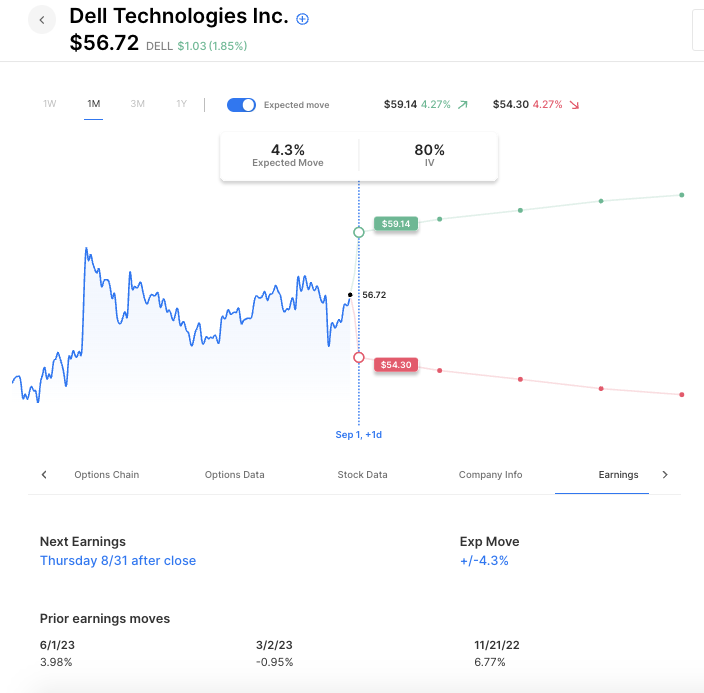This screenshot has height=693, width=704.
Task: Add Dell to watchlist plus icon
Action: (303, 19)
